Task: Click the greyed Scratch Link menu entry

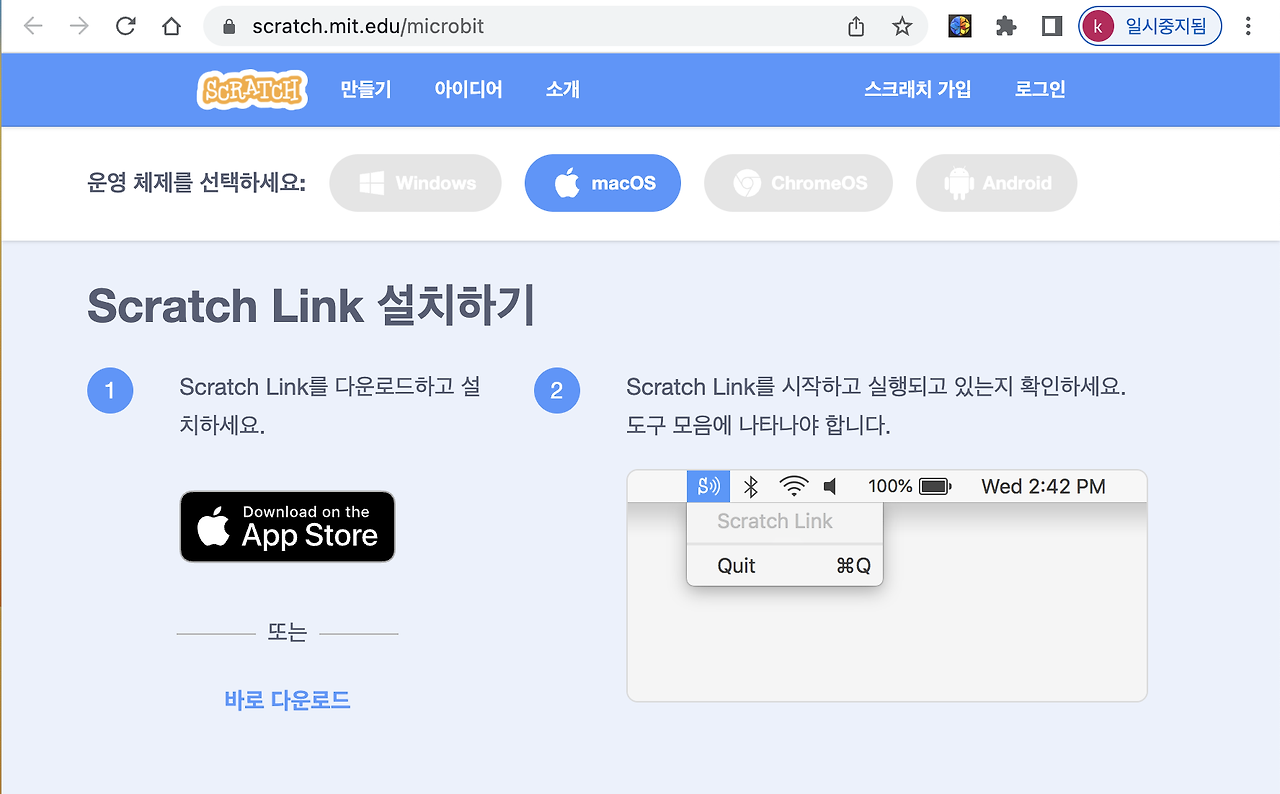Action: coord(785,521)
